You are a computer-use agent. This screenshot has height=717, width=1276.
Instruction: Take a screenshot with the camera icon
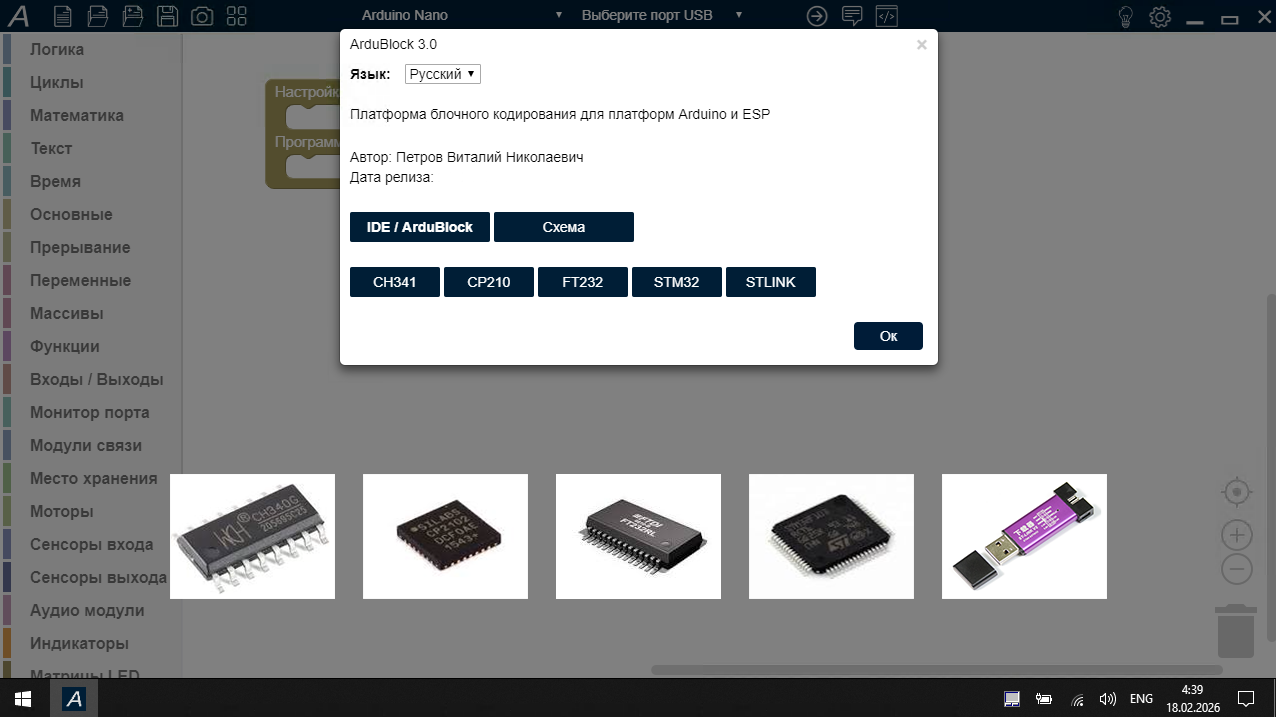pos(202,16)
